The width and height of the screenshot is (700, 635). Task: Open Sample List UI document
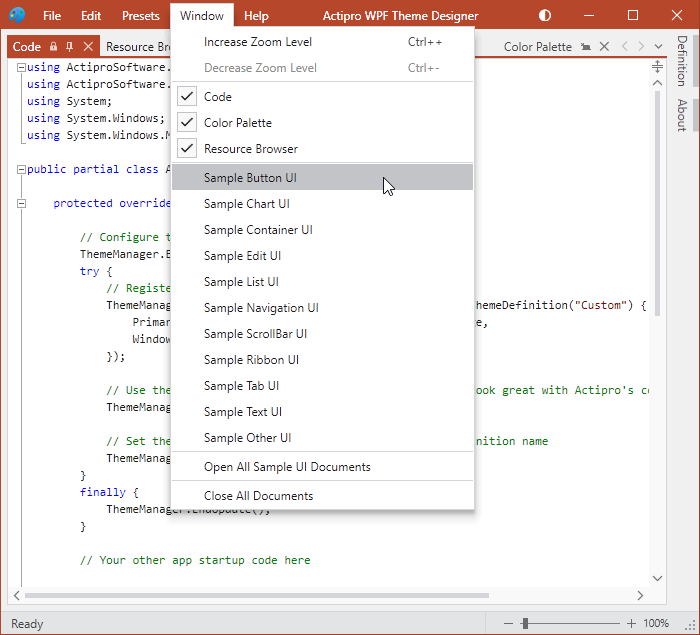coord(322,282)
